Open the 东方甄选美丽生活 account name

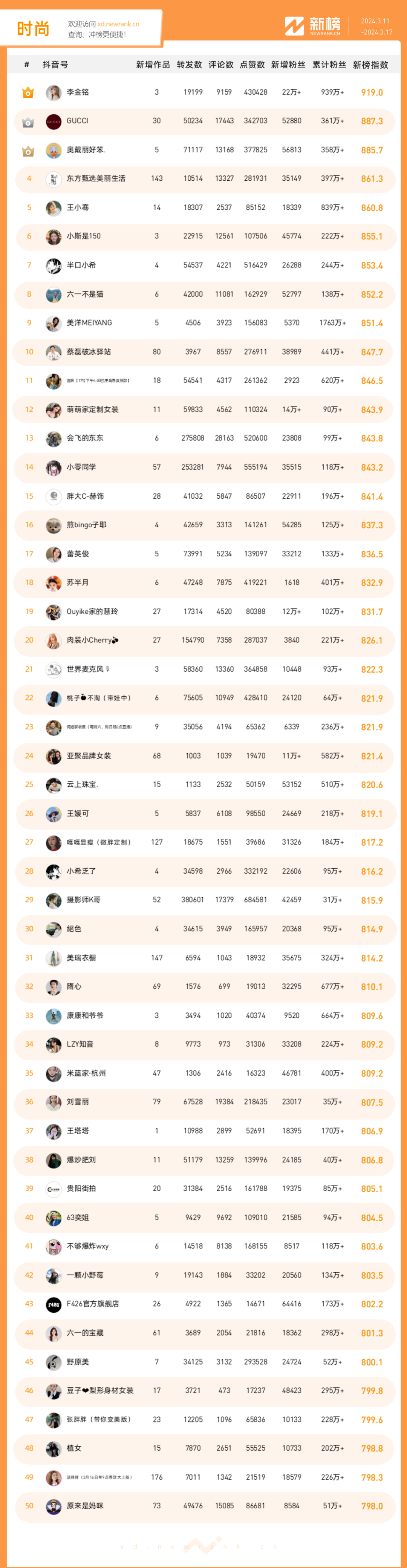click(96, 179)
